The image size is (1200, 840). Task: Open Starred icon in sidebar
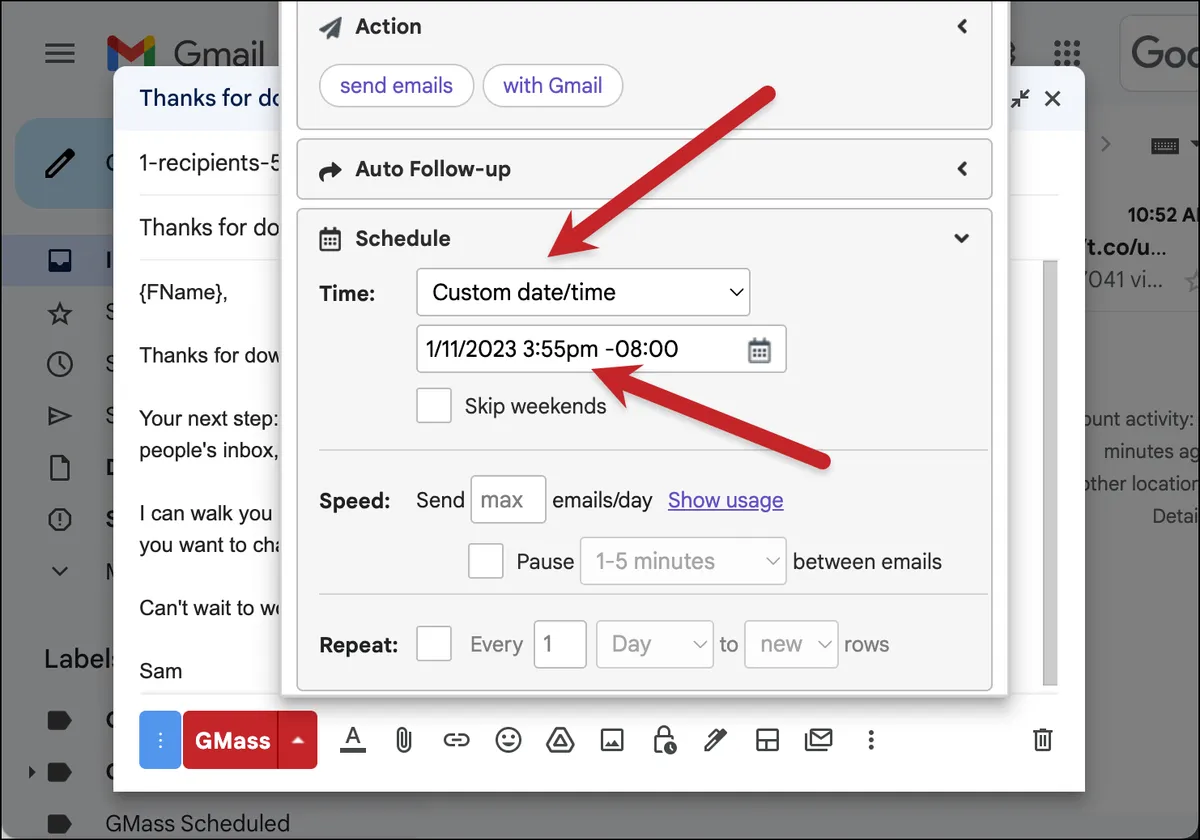[60, 313]
